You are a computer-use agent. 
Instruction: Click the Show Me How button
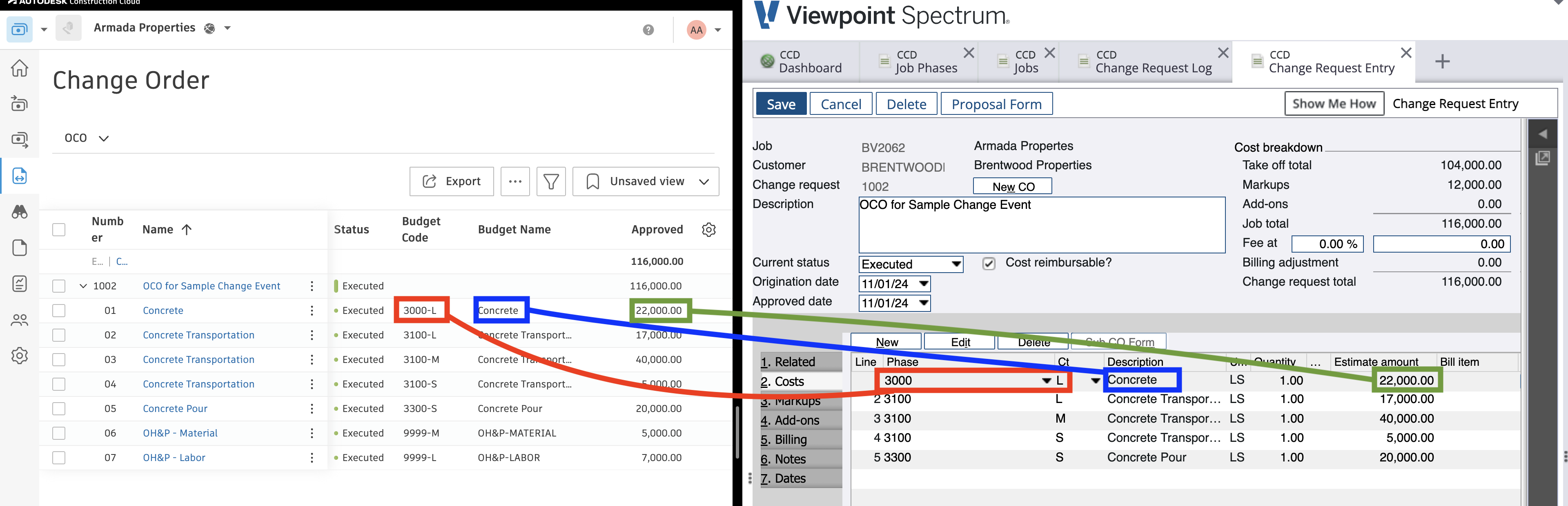click(x=1334, y=104)
